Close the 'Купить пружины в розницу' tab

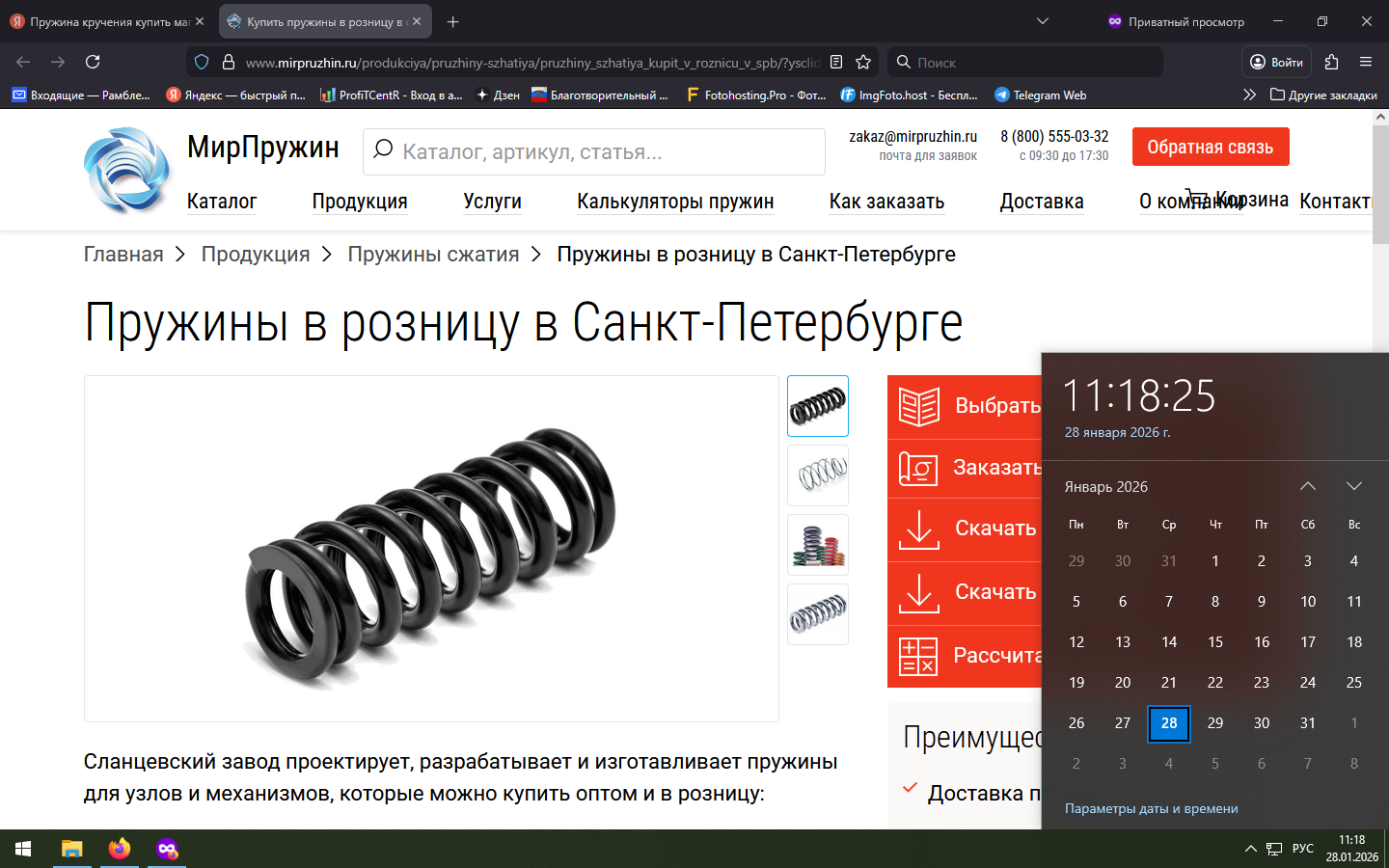coord(417,21)
